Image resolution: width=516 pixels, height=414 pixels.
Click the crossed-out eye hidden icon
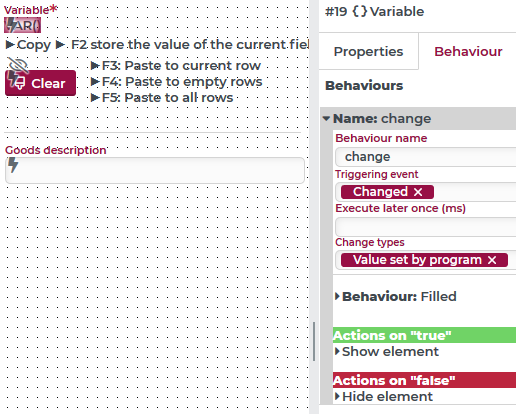pyautogui.click(x=17, y=65)
